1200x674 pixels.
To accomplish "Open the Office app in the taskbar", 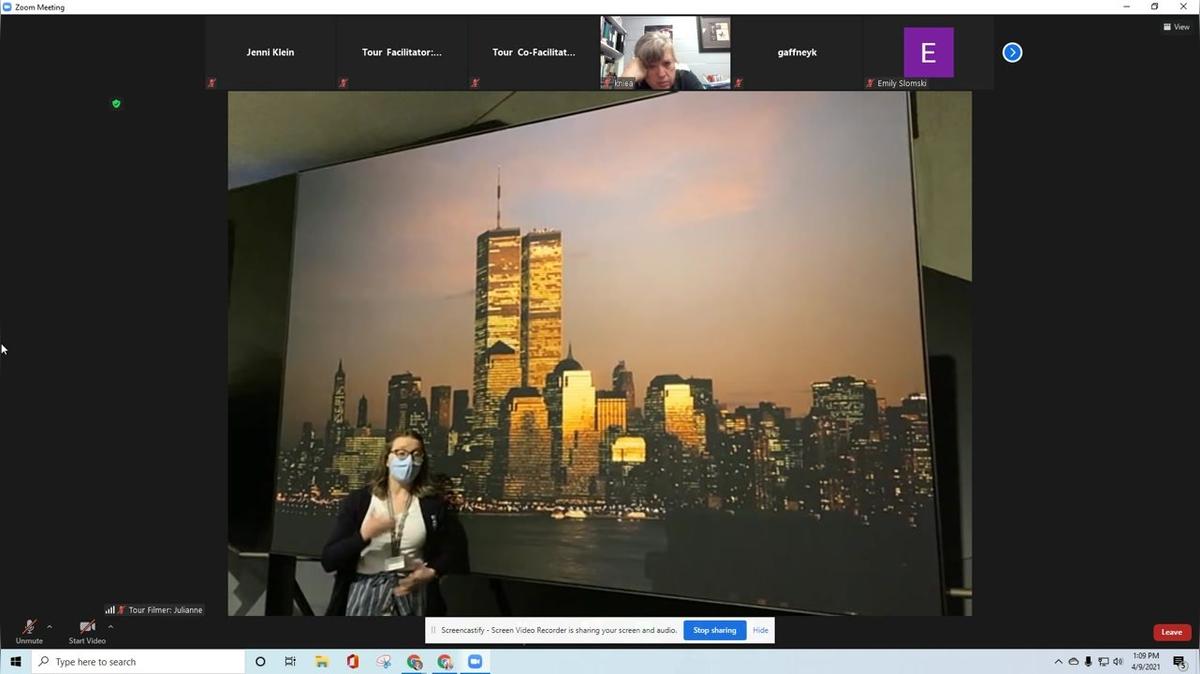I will click(x=353, y=662).
